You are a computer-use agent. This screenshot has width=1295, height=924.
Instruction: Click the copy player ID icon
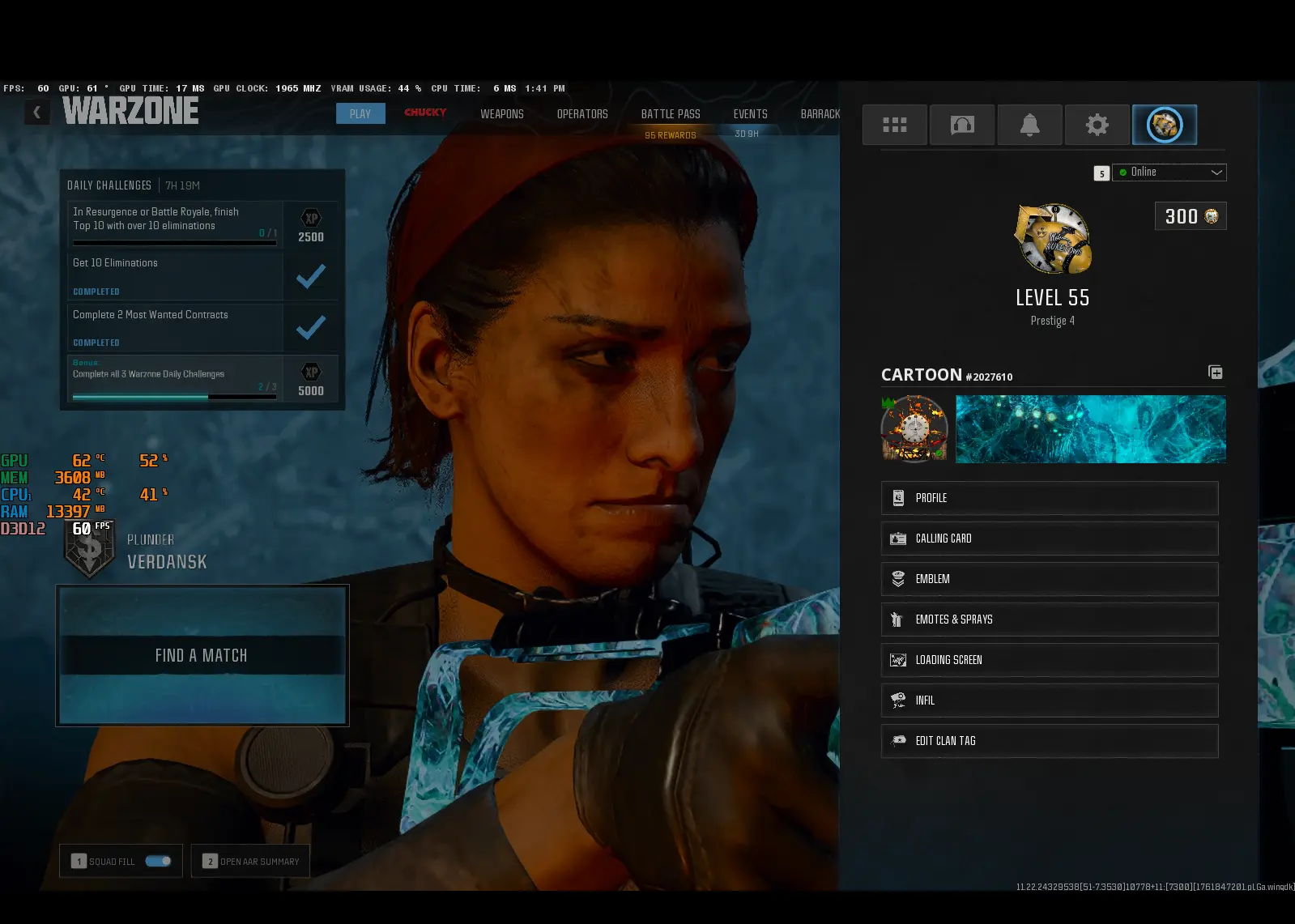coord(1215,373)
